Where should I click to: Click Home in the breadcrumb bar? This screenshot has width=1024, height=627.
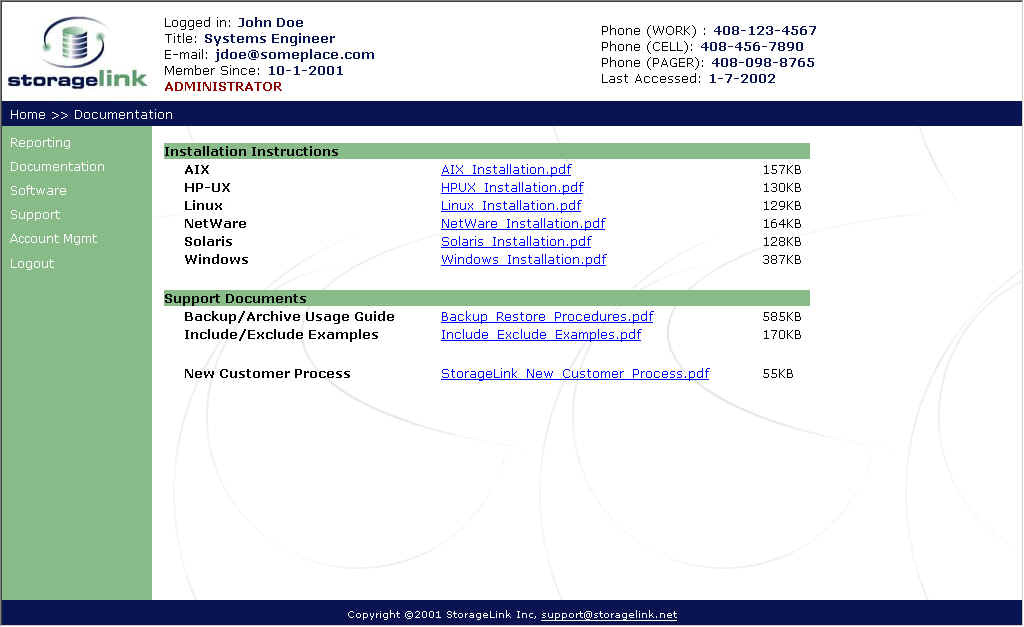[x=27, y=115]
